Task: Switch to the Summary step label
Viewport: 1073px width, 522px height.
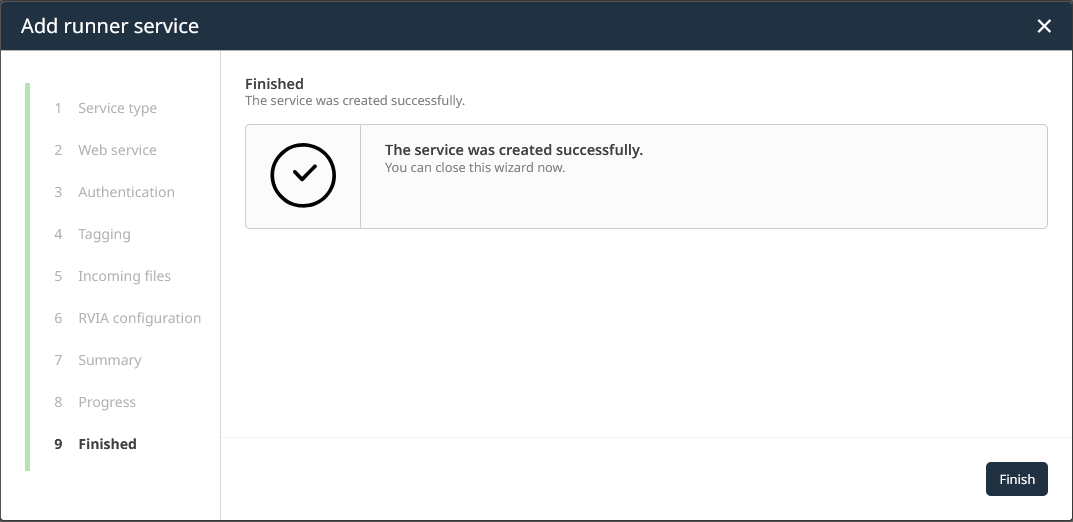Action: tap(109, 360)
